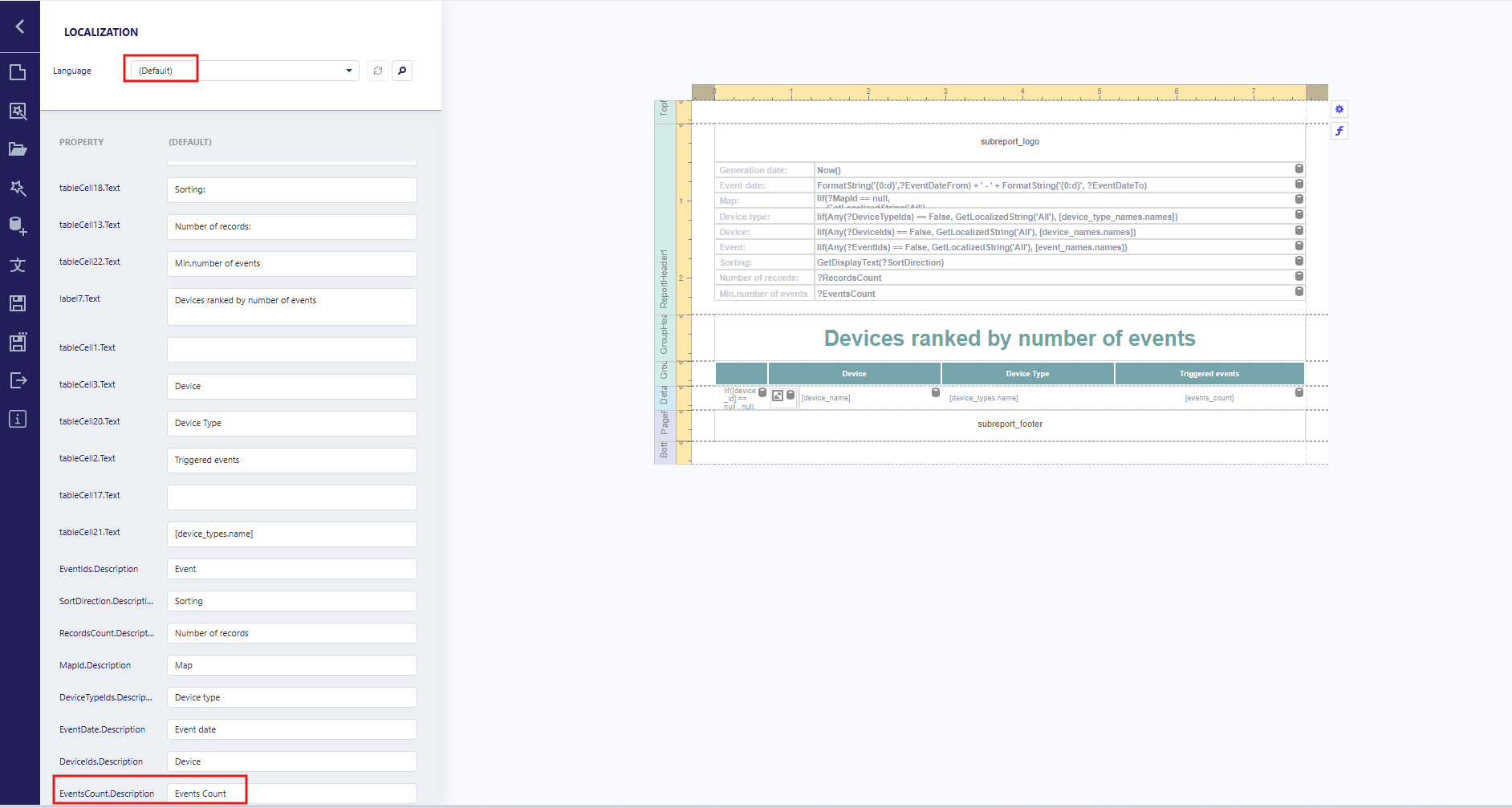
Task: Collapse the menu with the back arrow
Action: tap(19, 26)
